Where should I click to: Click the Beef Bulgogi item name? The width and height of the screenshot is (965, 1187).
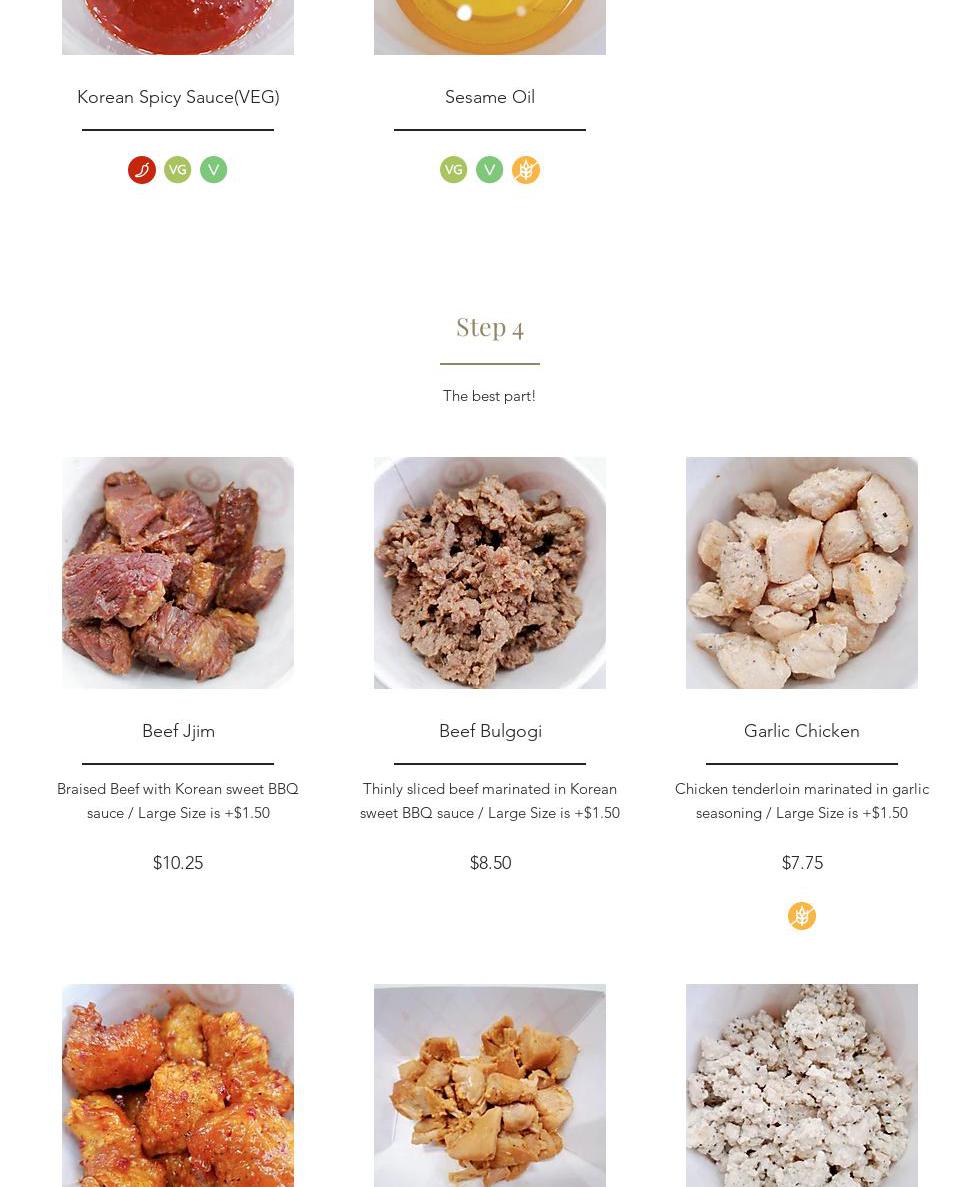coord(490,731)
